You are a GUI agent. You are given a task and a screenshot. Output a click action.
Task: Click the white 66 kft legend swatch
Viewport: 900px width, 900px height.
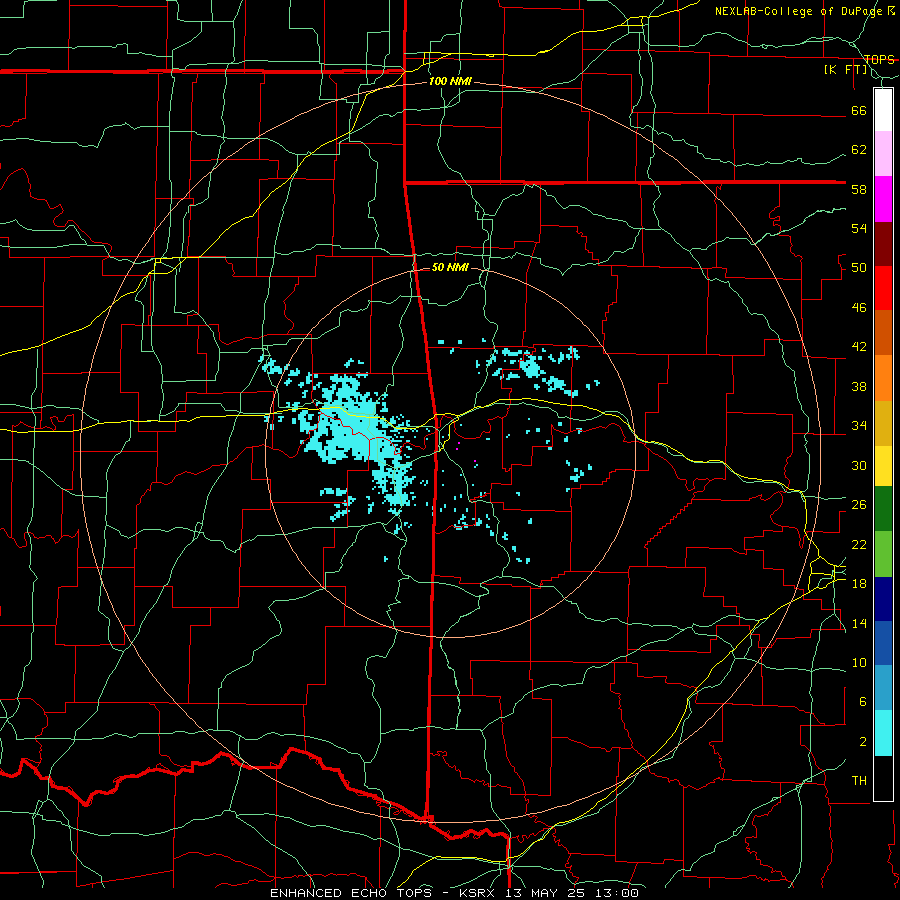click(x=883, y=110)
